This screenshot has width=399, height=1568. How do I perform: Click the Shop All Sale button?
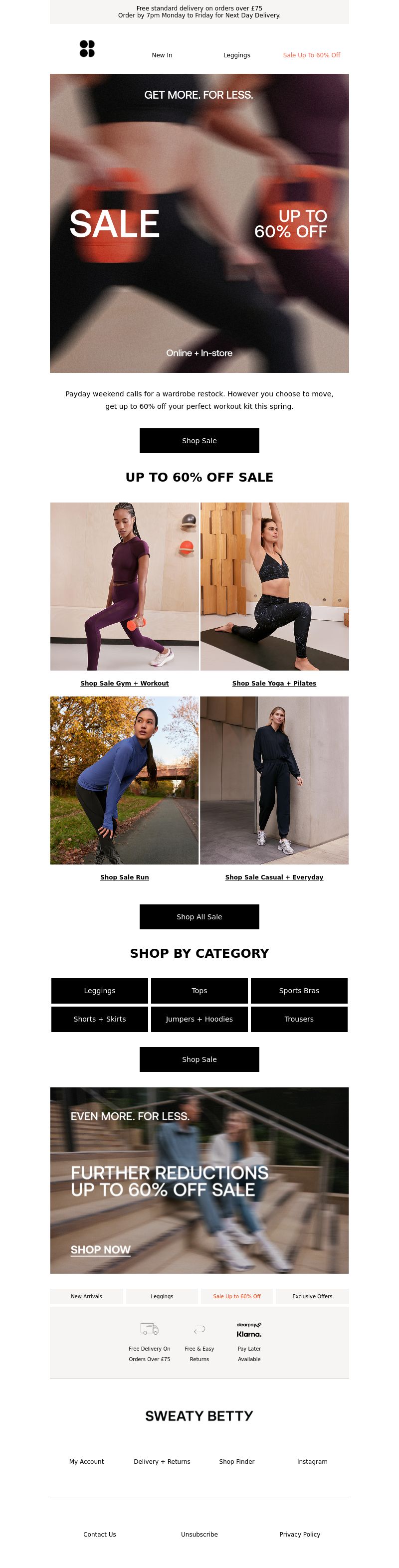coord(199,917)
